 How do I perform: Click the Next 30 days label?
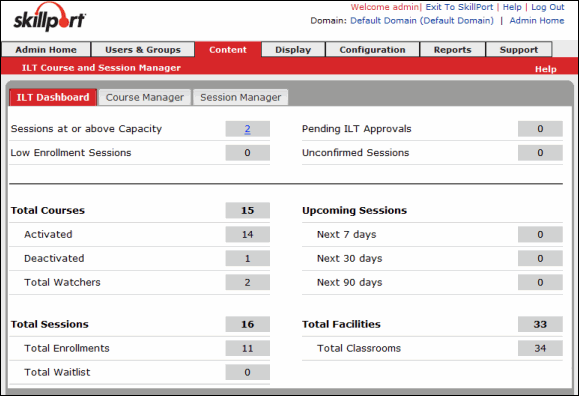pos(350,258)
